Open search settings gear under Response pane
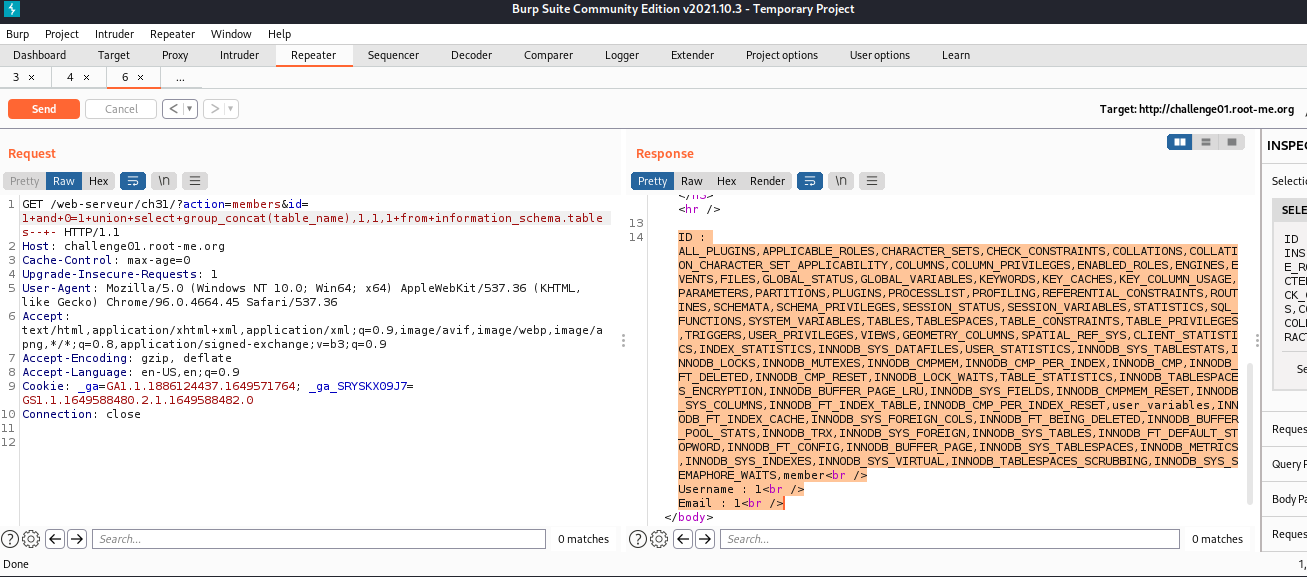Image resolution: width=1307 pixels, height=577 pixels. pyautogui.click(x=659, y=539)
